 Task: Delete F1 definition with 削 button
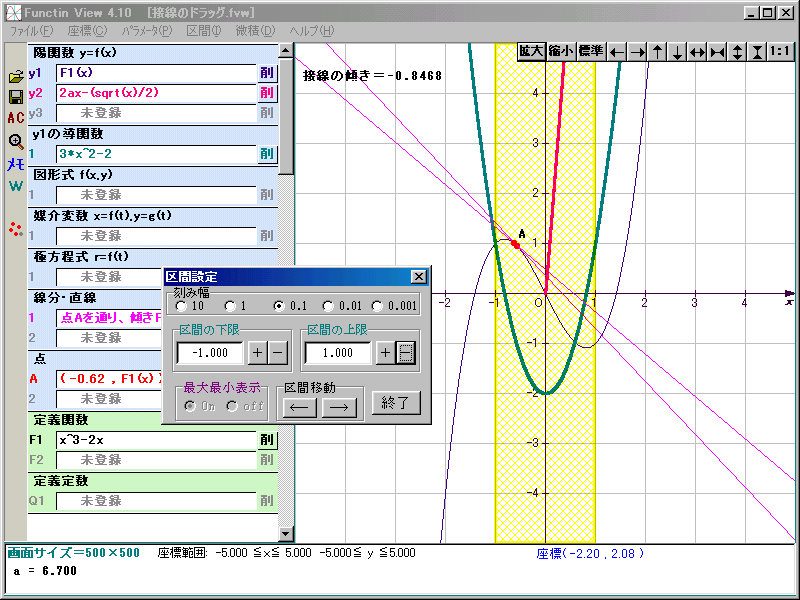click(x=267, y=440)
